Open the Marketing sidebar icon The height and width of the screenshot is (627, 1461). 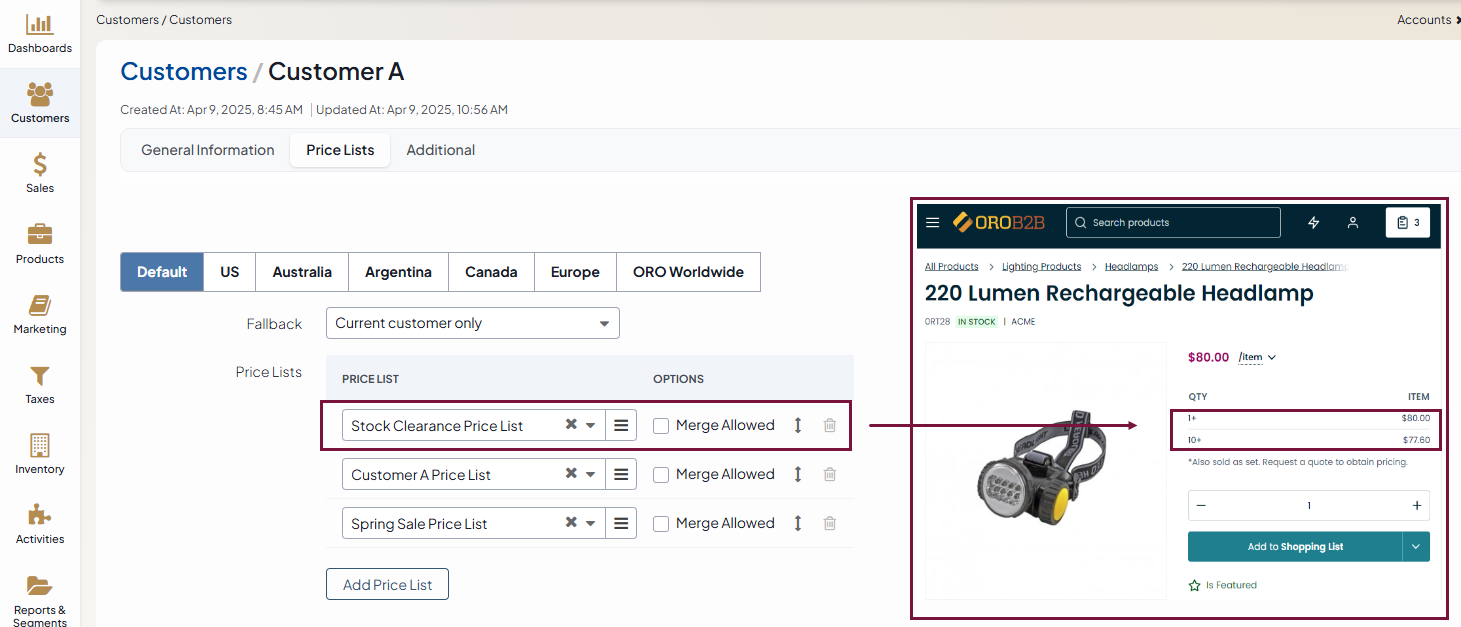(x=40, y=305)
